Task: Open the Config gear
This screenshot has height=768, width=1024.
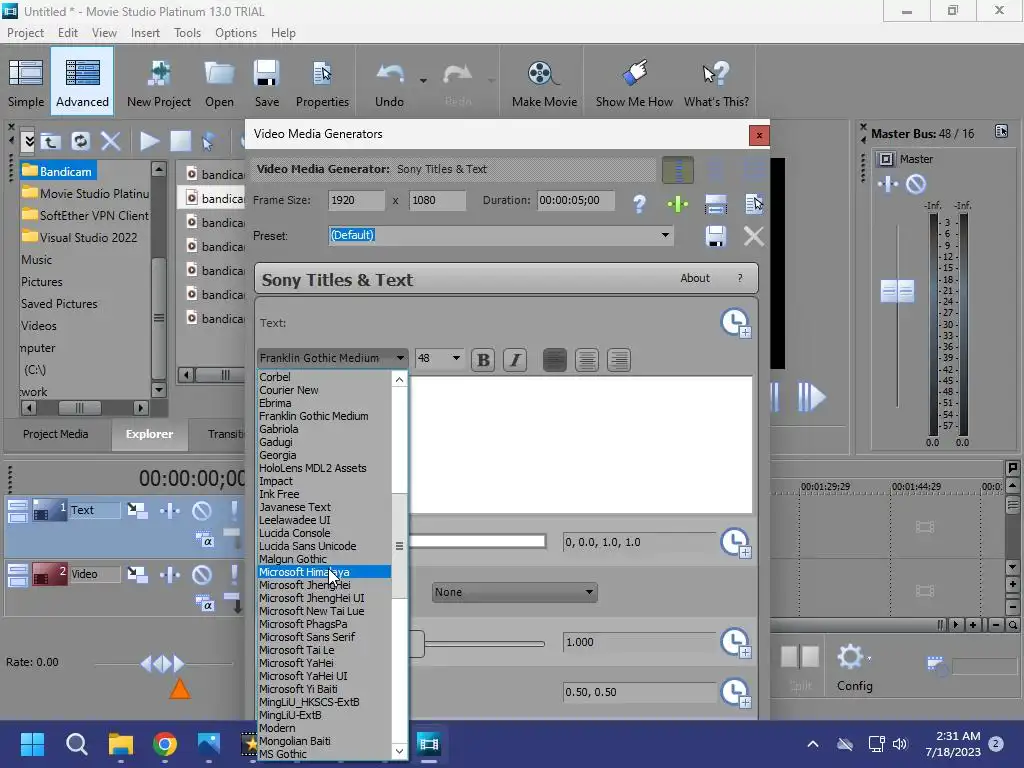Action: 854,667
